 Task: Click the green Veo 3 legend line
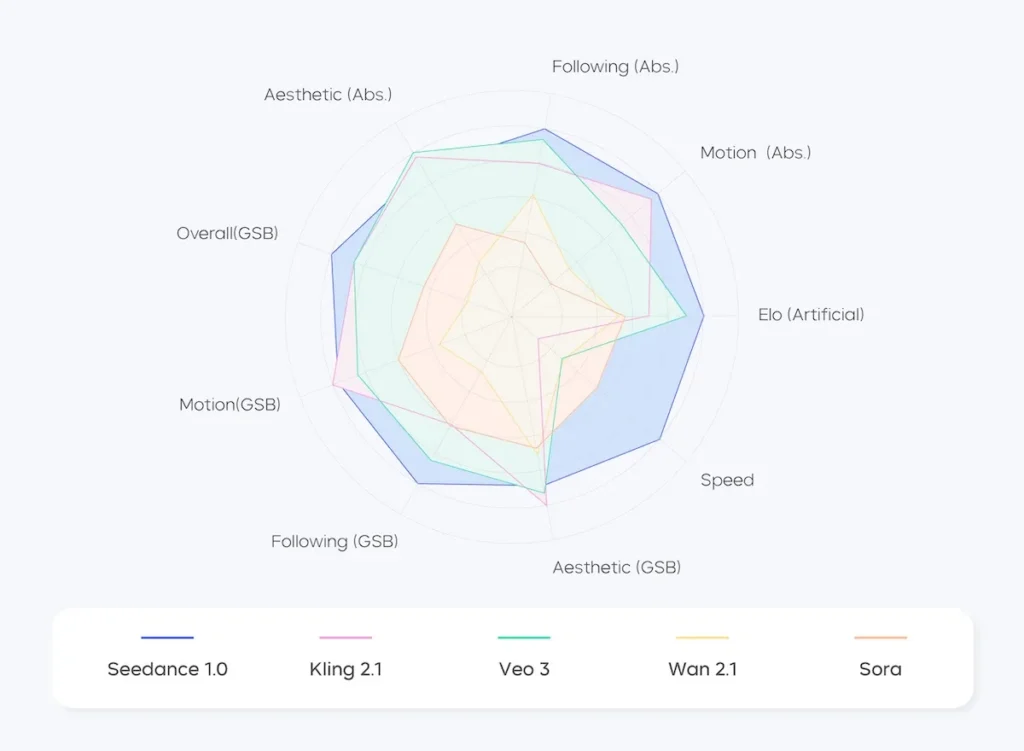524,637
